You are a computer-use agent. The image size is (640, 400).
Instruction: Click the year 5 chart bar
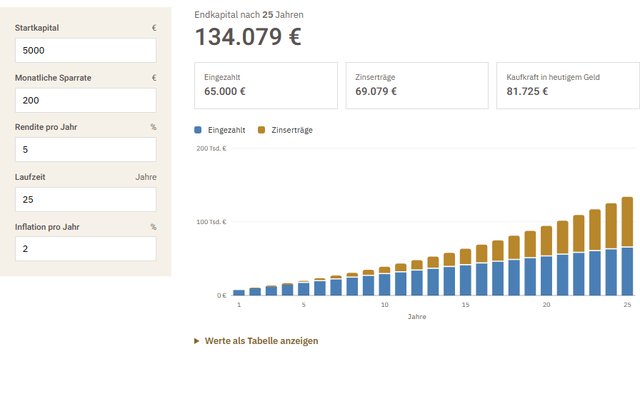coord(304,288)
